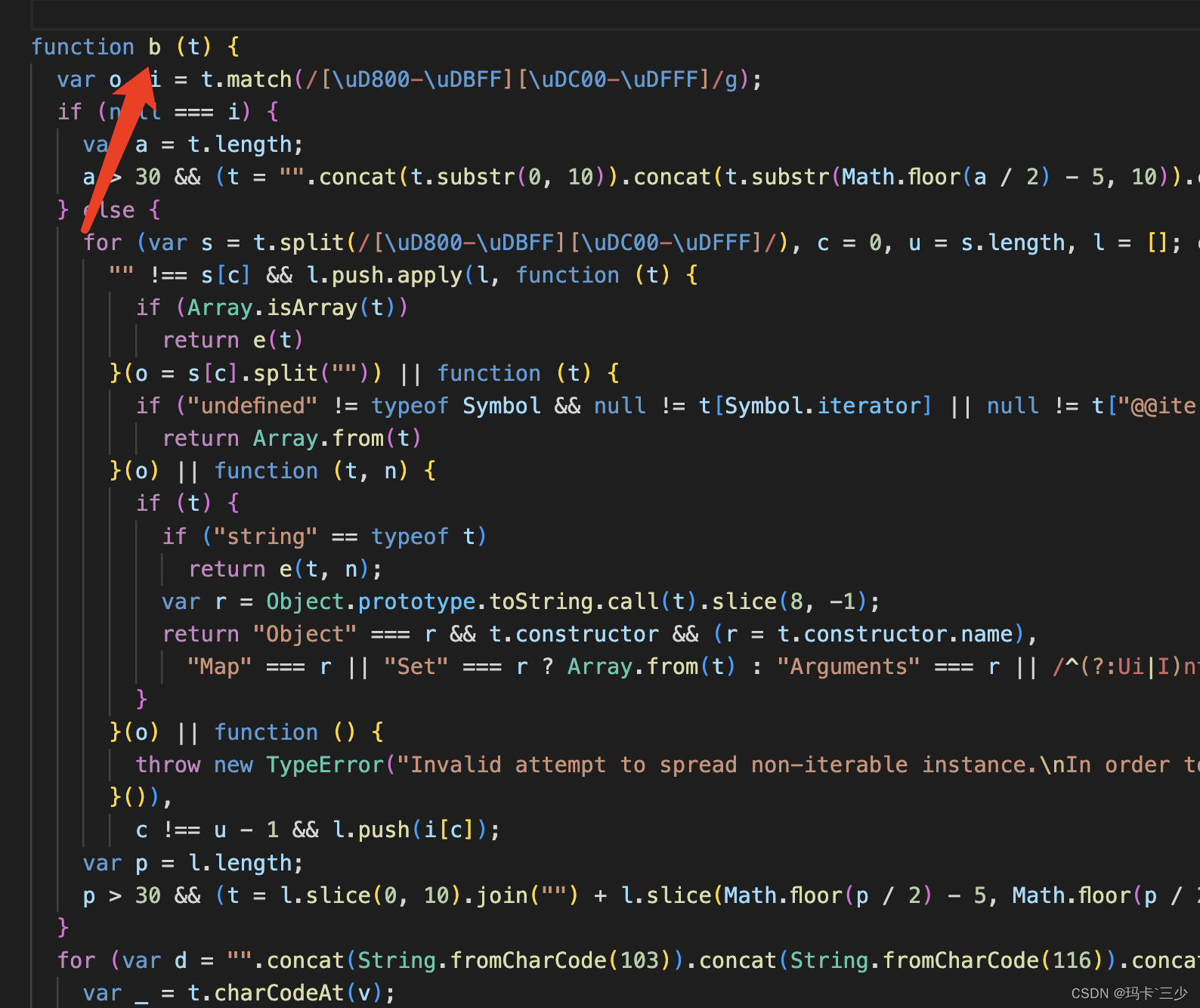This screenshot has height=1008, width=1200.
Task: Click 'throw new TypeError' statement
Action: 260,765
